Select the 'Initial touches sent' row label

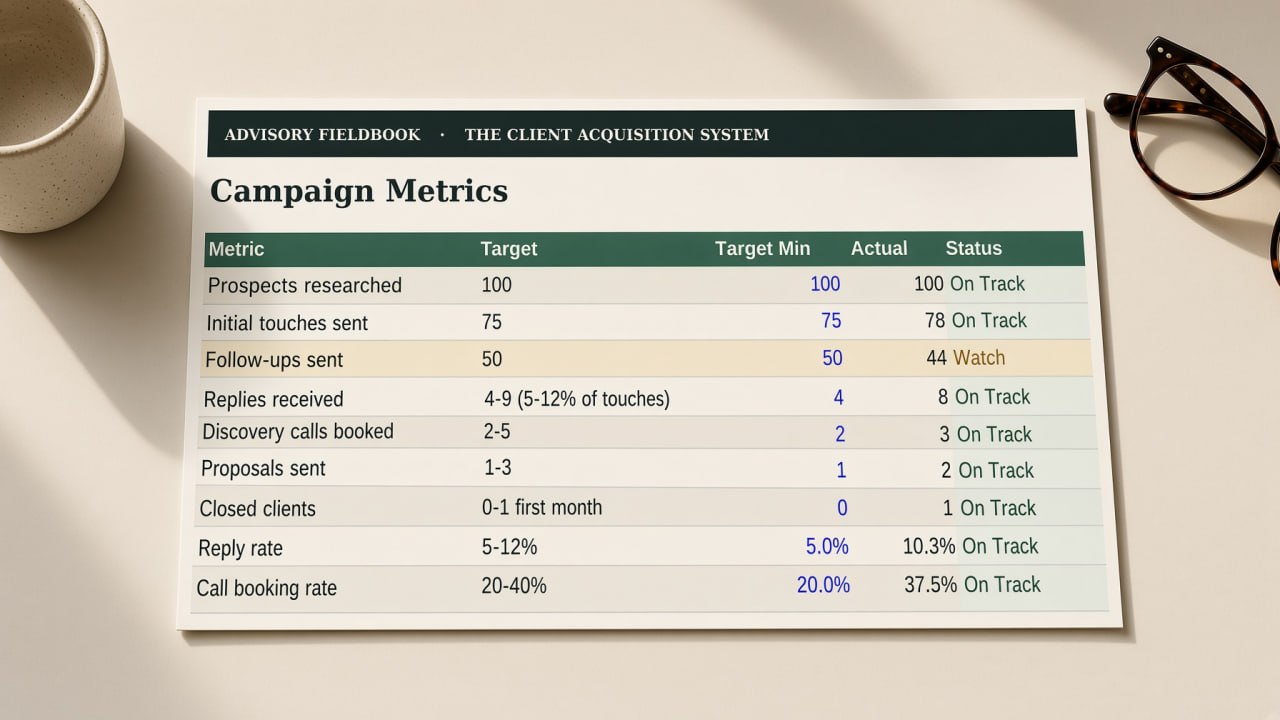[287, 324]
